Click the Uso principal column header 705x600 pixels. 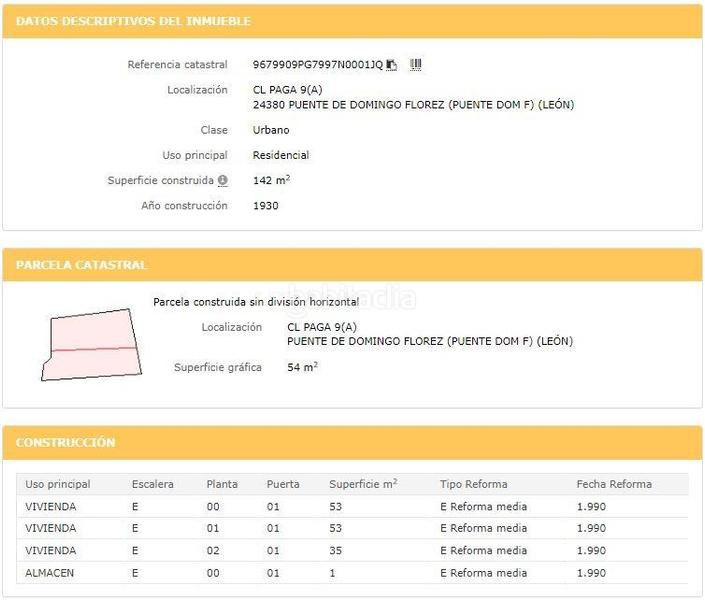pyautogui.click(x=58, y=484)
